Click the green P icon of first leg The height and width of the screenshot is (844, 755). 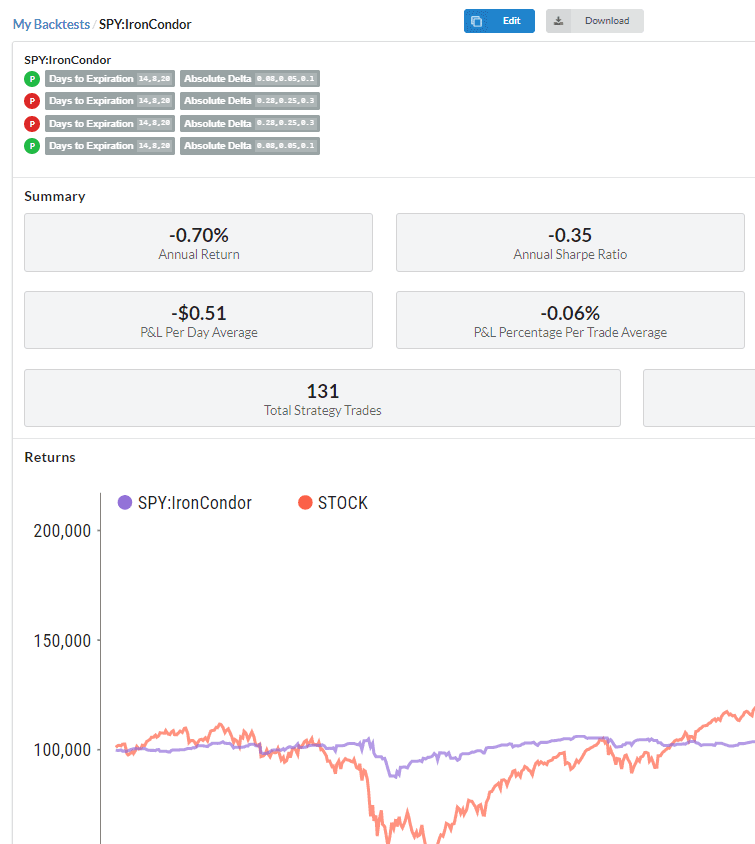(32, 79)
